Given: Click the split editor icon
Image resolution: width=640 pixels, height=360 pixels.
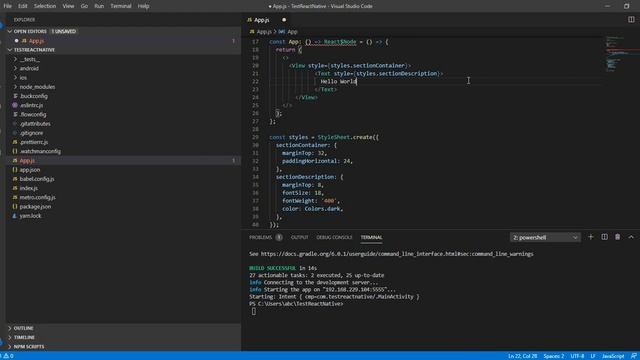Looking at the screenshot, I should pyautogui.click(x=631, y=20).
